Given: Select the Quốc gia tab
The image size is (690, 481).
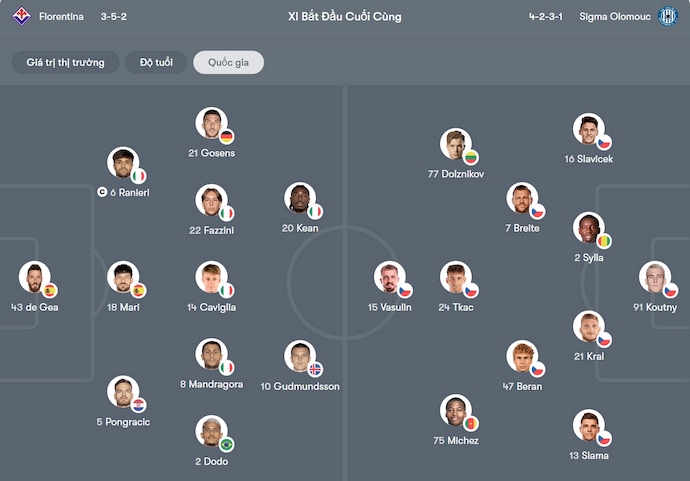Looking at the screenshot, I should point(228,63).
